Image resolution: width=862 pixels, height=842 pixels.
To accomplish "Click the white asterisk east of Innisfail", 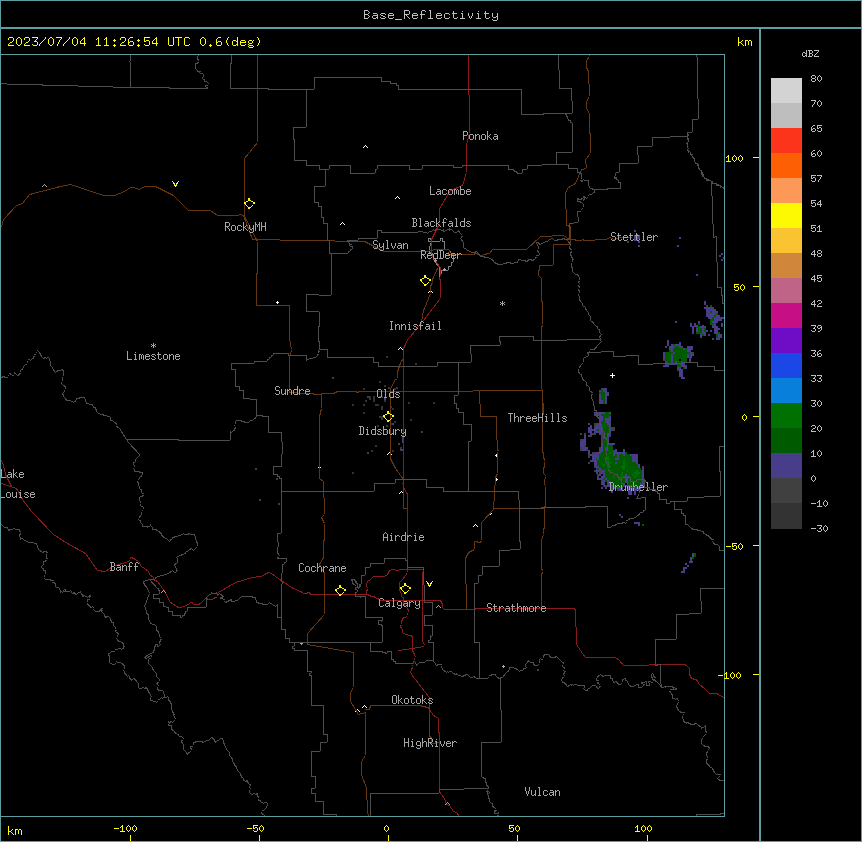I will (502, 303).
